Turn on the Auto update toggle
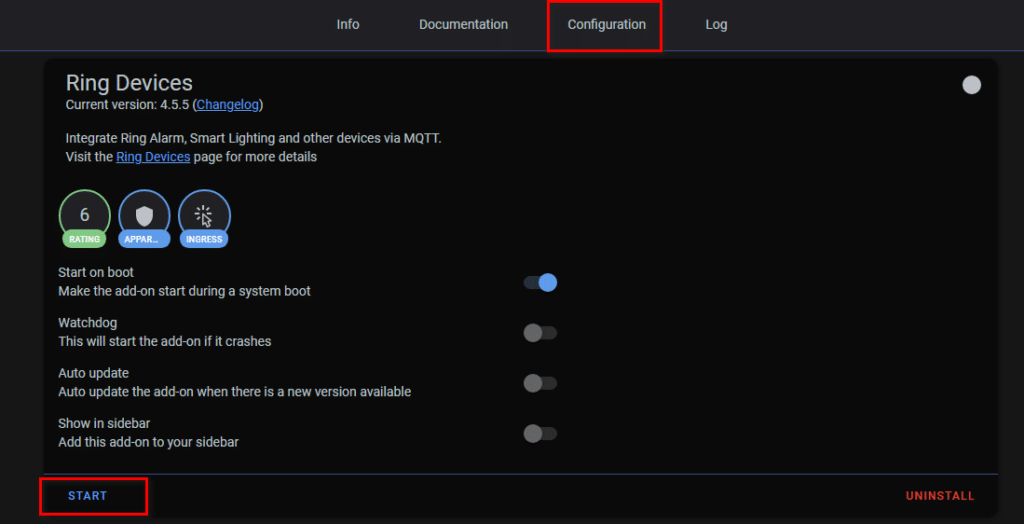This screenshot has height=524, width=1024. coord(540,383)
